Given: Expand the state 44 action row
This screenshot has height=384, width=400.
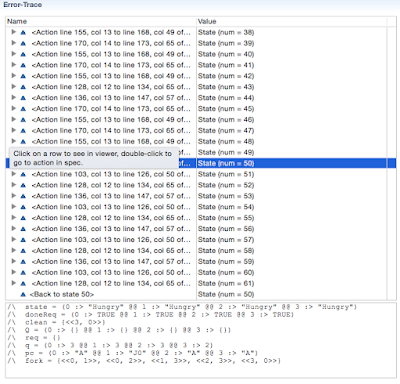Looking at the screenshot, I should point(14,97).
